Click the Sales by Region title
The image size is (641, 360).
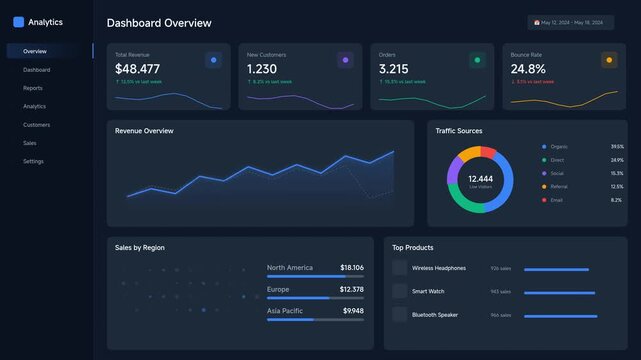point(140,248)
